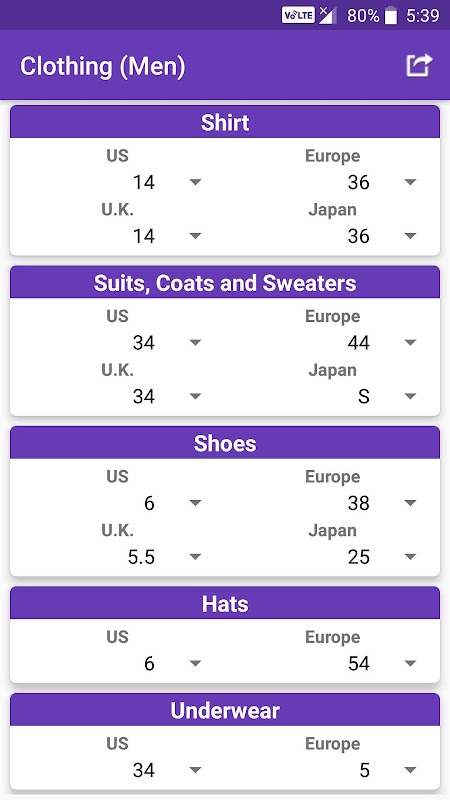The width and height of the screenshot is (450, 800).
Task: Open Shirt U.K. size dropdown
Action: [x=117, y=236]
